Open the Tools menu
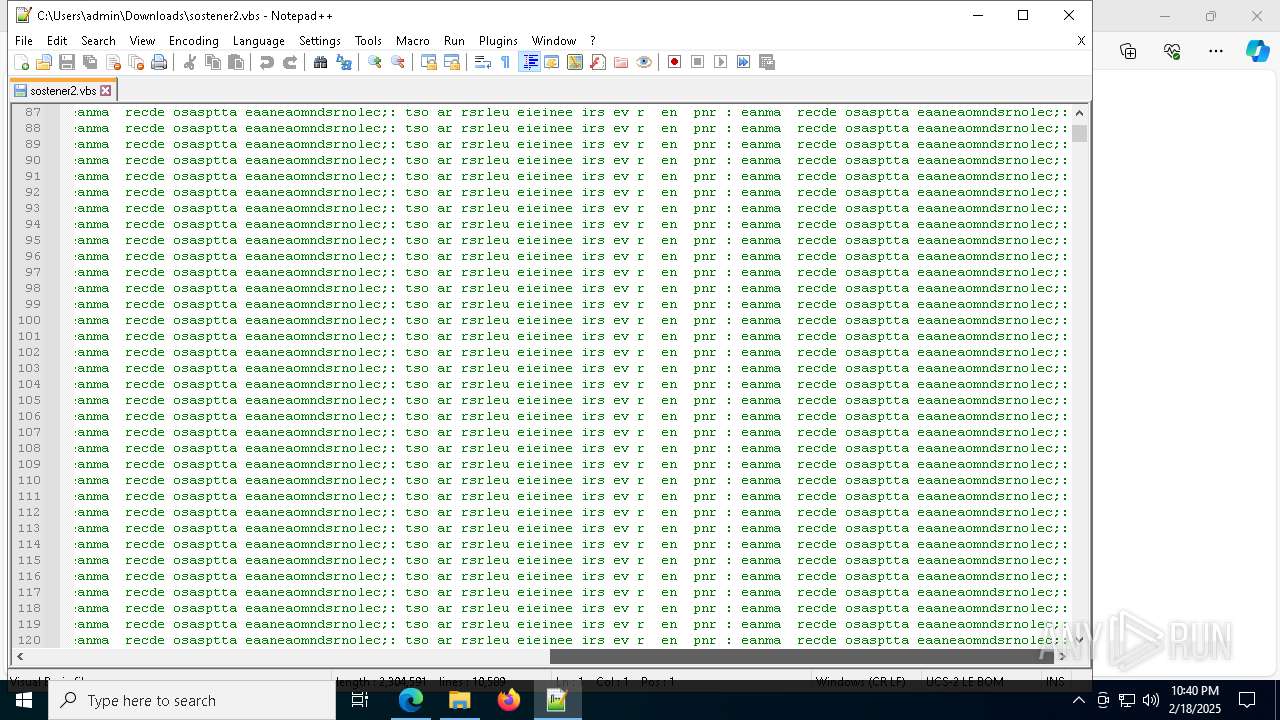The width and height of the screenshot is (1280, 720). [x=368, y=41]
